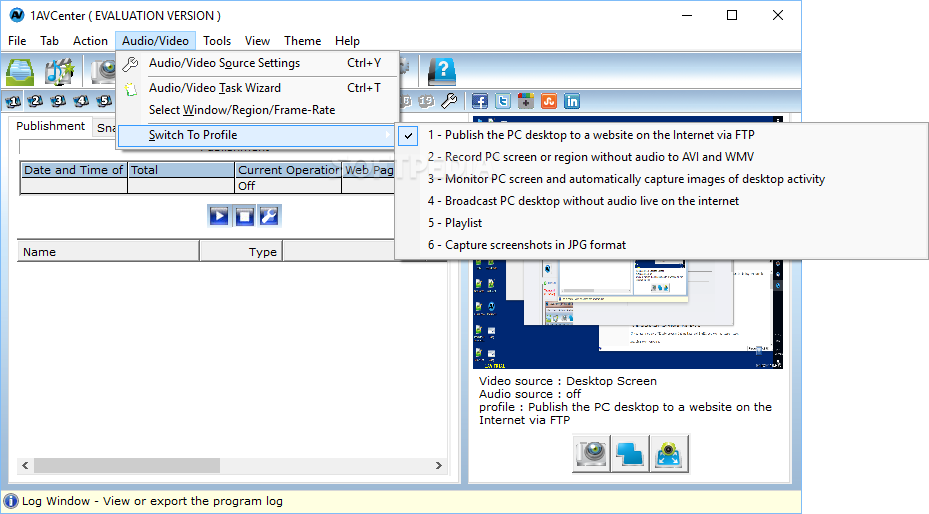Click the Name column header
This screenshot has height=514, width=929.
click(x=108, y=252)
